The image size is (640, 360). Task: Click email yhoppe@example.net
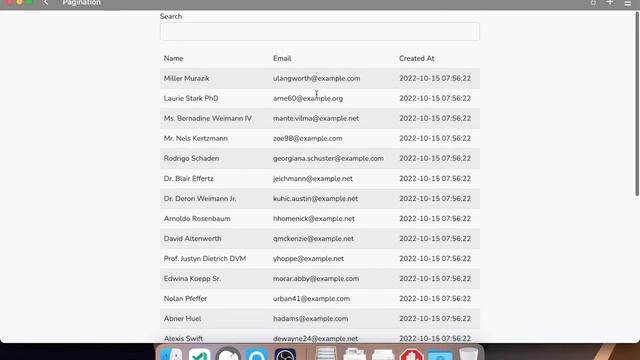(309, 258)
